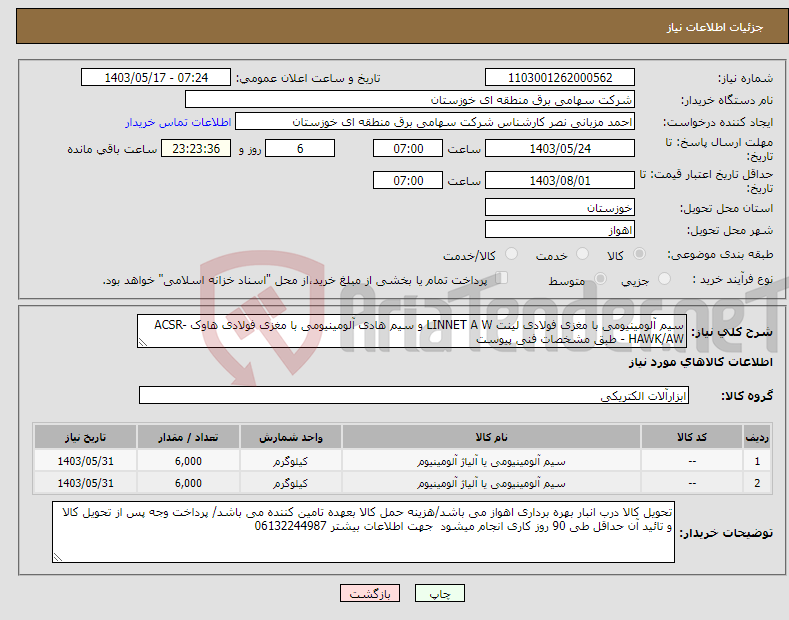This screenshot has width=789, height=620.
Task: Toggle the Islamic treasury payment checkbox
Action: click(501, 278)
